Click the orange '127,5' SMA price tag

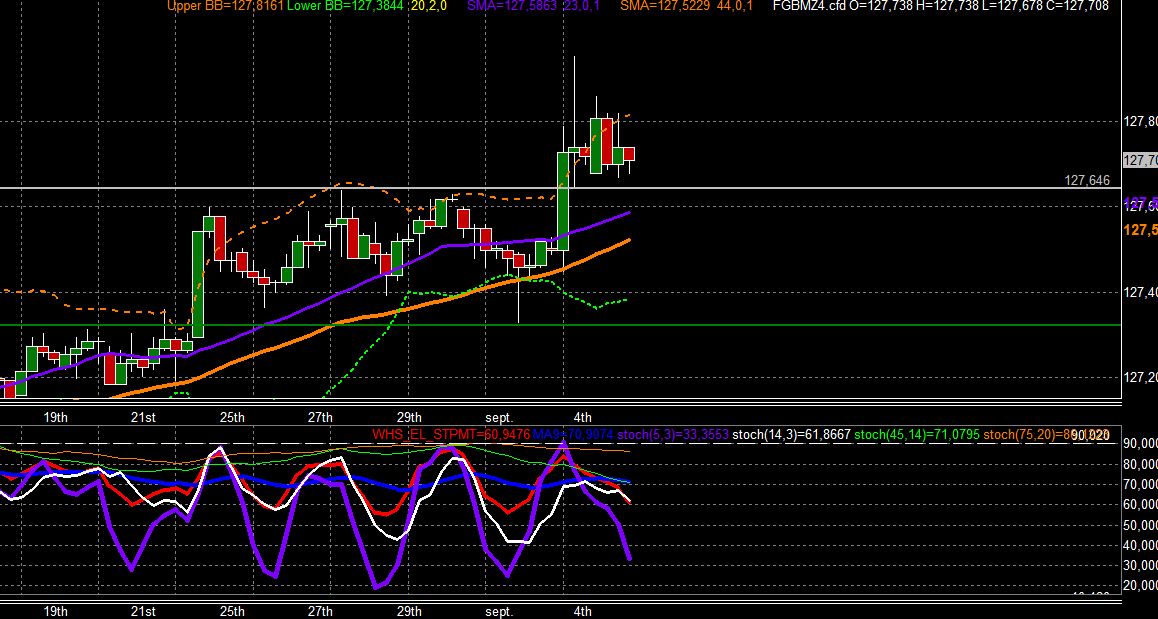[1140, 230]
